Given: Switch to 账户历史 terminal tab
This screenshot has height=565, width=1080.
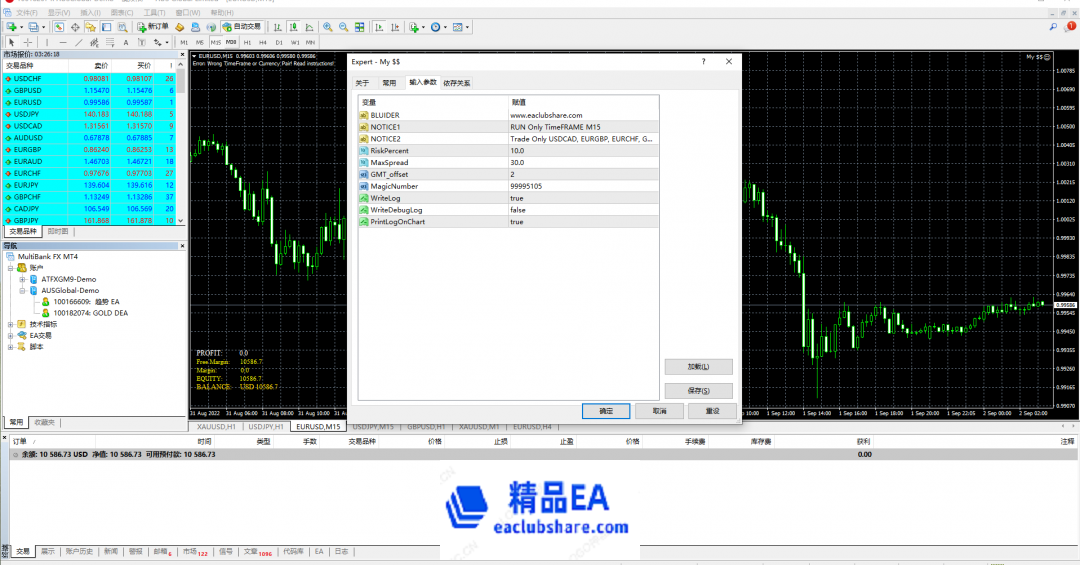Looking at the screenshot, I should (79, 551).
